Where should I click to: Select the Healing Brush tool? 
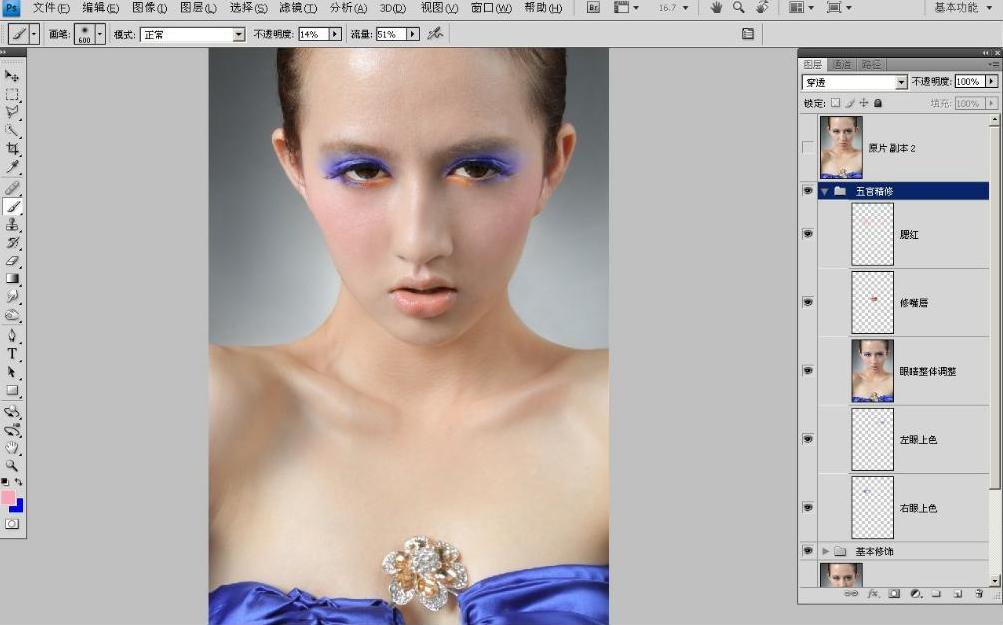[12, 188]
